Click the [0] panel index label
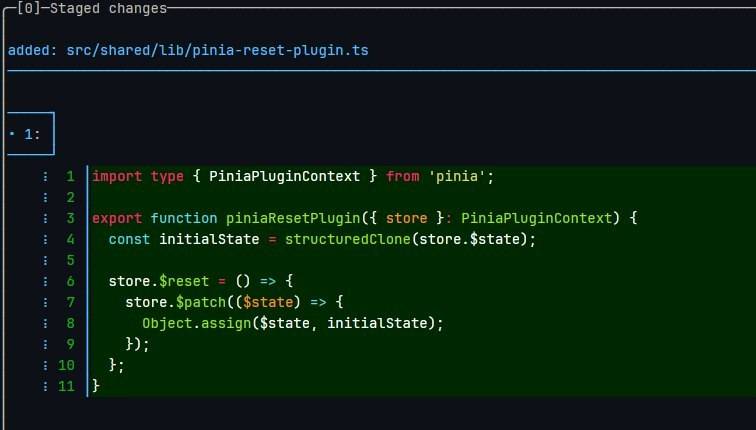 (29, 8)
